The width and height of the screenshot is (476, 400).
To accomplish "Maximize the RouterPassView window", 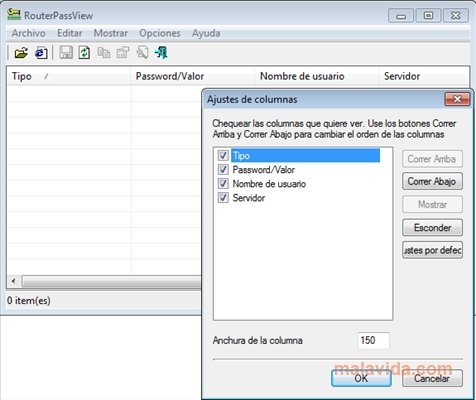I will click(428, 16).
